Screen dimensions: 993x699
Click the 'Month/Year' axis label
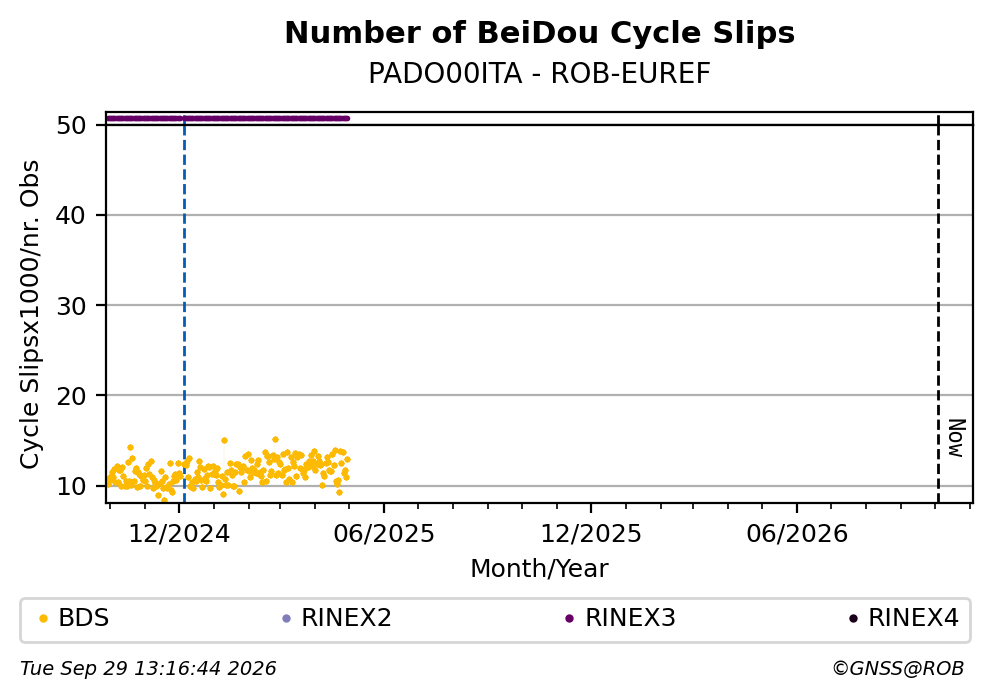(x=540, y=569)
